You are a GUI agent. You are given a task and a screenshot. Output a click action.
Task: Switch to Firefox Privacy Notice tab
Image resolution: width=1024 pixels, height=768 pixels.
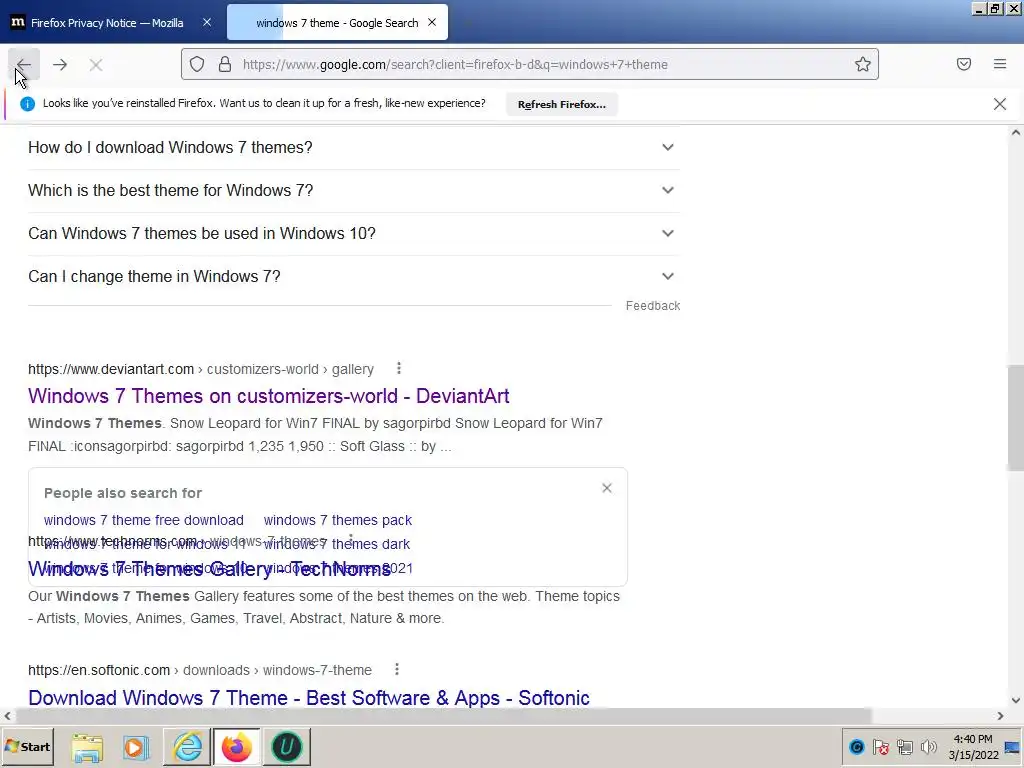pyautogui.click(x=107, y=23)
